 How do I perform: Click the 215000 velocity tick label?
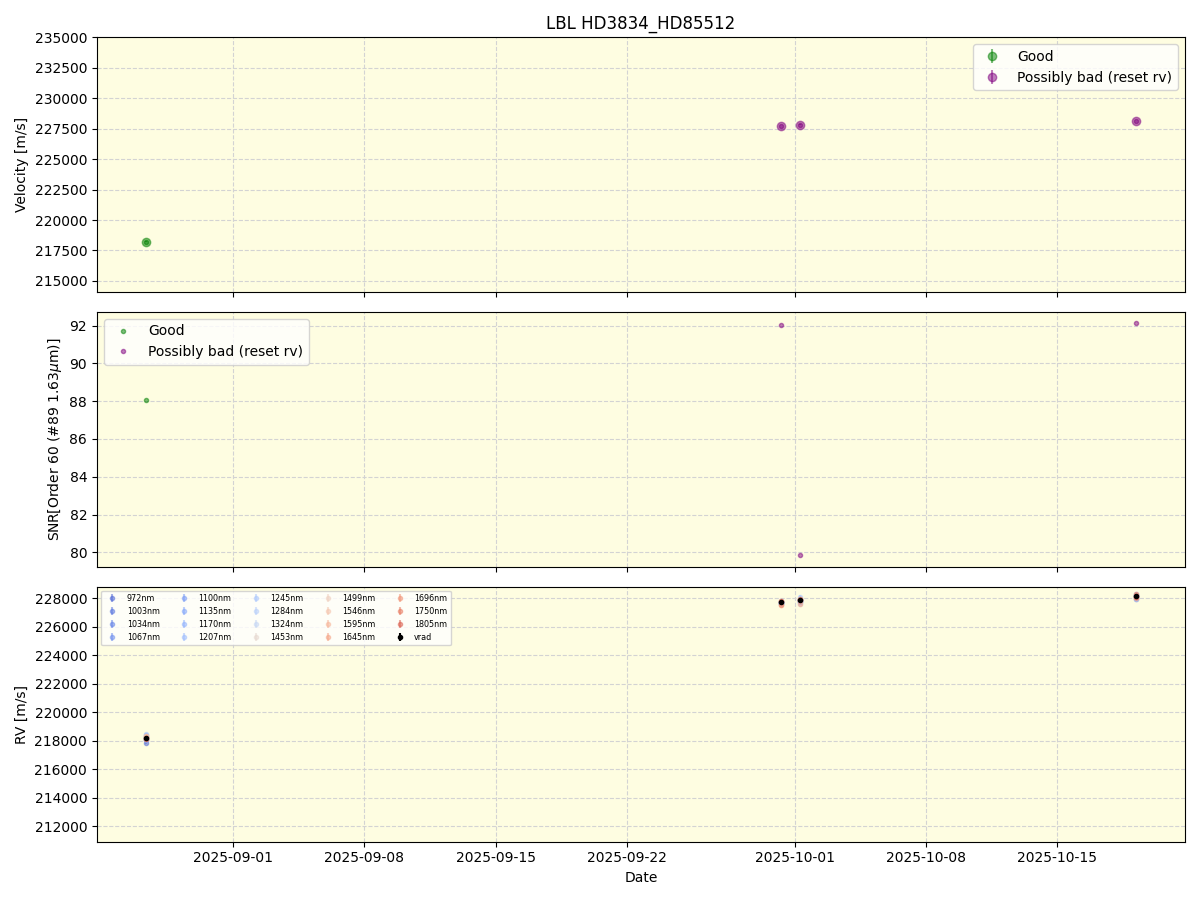point(62,281)
